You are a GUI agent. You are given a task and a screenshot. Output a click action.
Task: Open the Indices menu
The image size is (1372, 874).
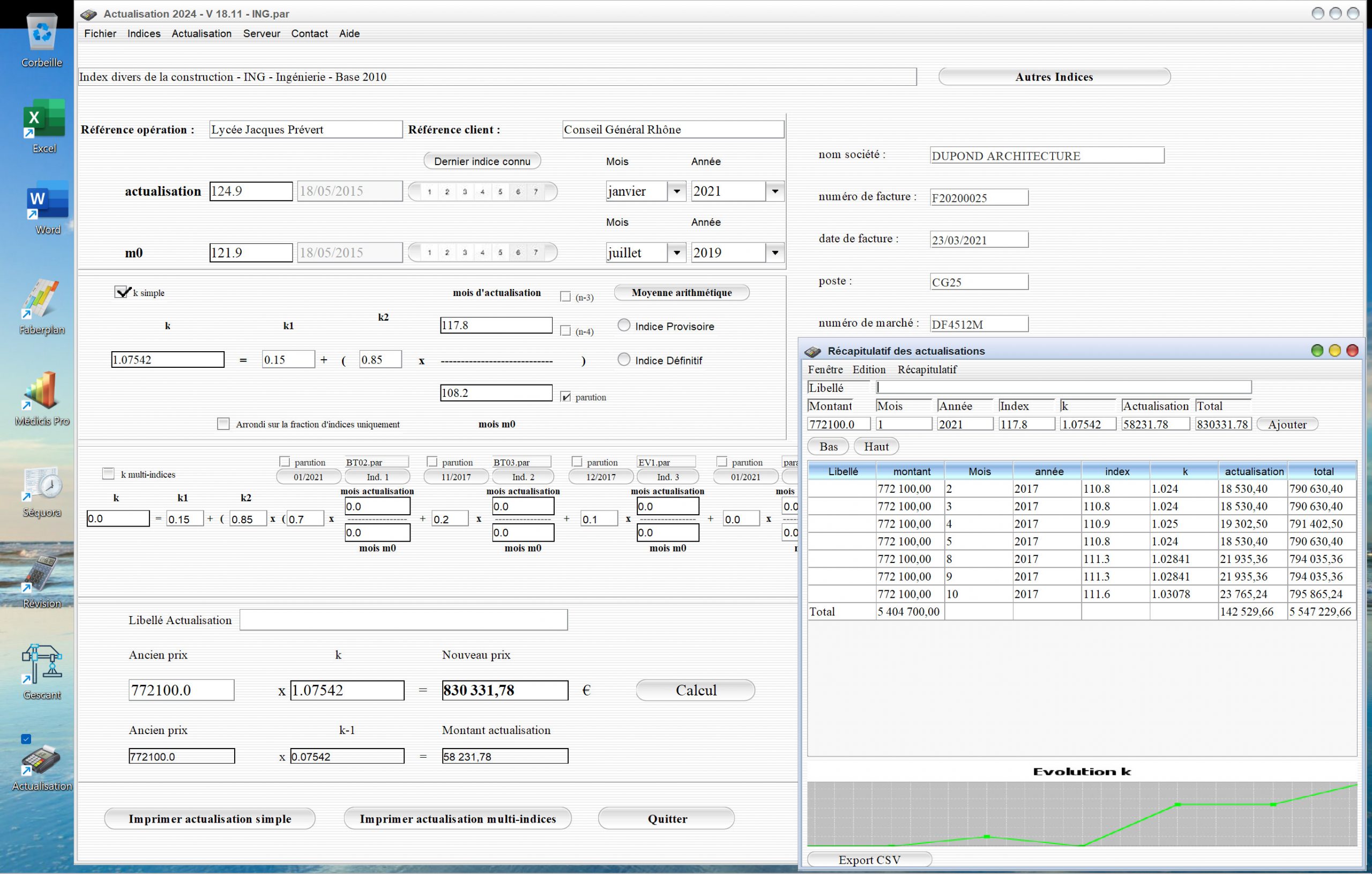coord(144,33)
